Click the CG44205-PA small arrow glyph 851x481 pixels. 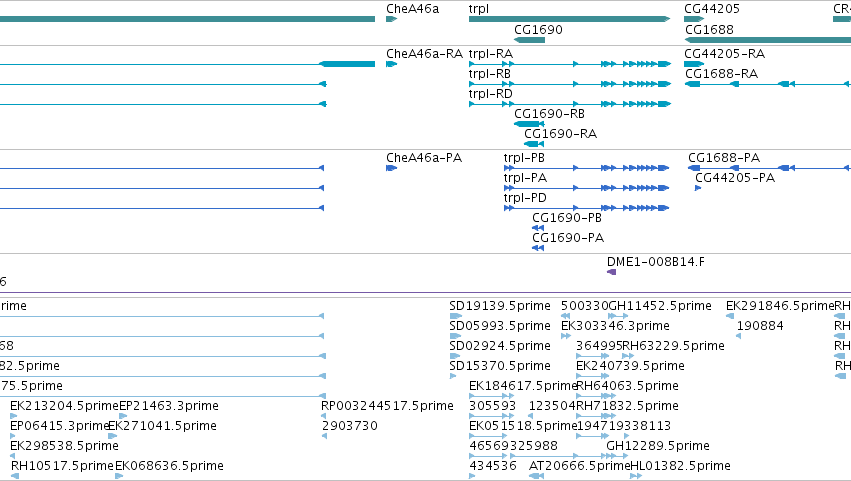(x=698, y=188)
